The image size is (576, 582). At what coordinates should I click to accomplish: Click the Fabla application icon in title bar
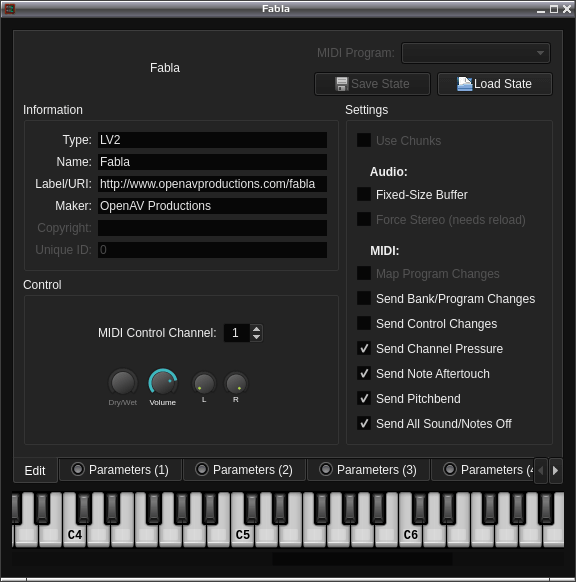(x=9, y=9)
